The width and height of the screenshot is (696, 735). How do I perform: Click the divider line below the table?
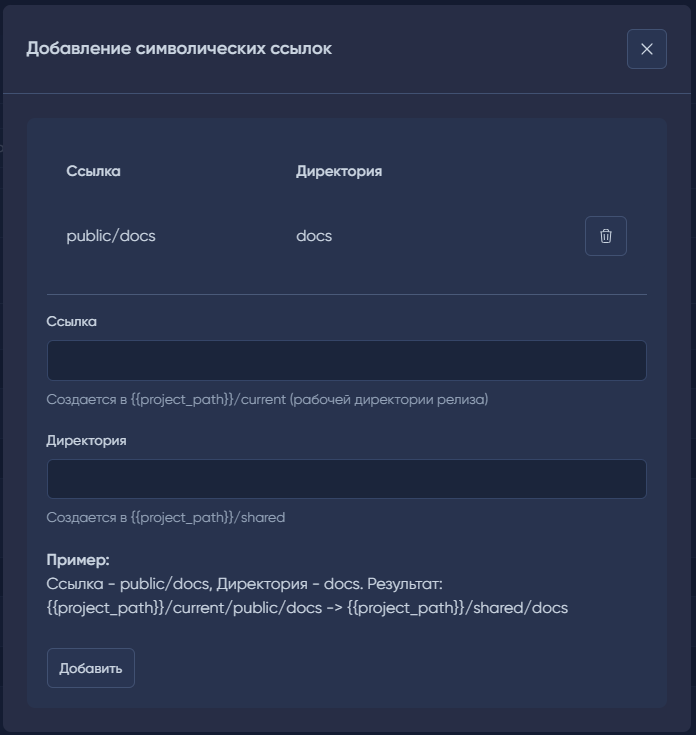[x=346, y=294]
